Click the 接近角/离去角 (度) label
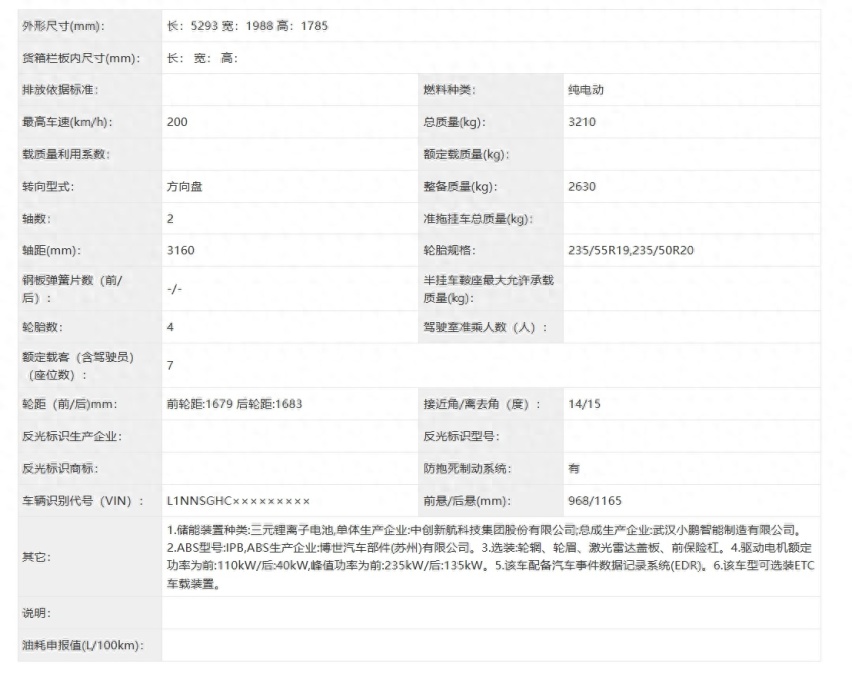The width and height of the screenshot is (852, 677). point(482,404)
